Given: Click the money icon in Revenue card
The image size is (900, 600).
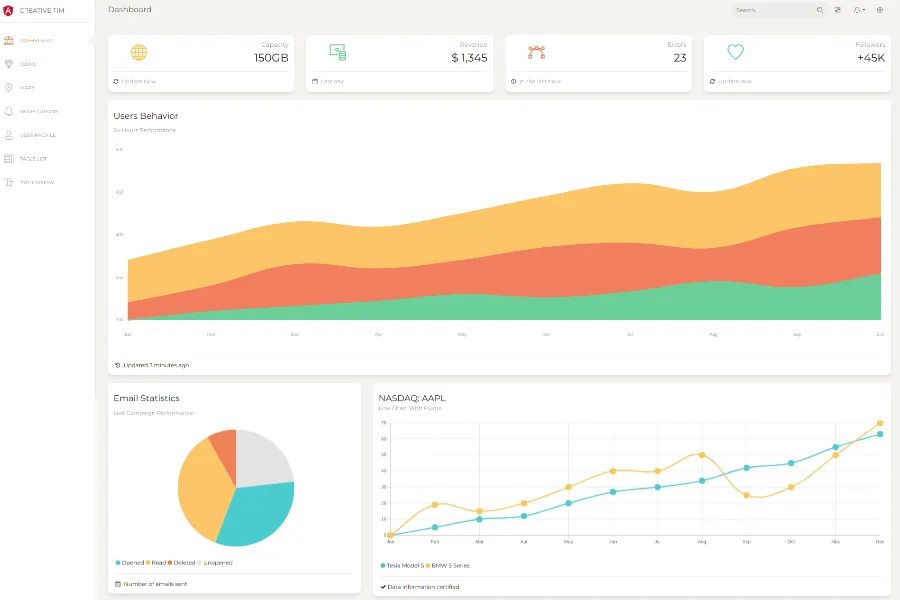Looking at the screenshot, I should click(x=337, y=53).
